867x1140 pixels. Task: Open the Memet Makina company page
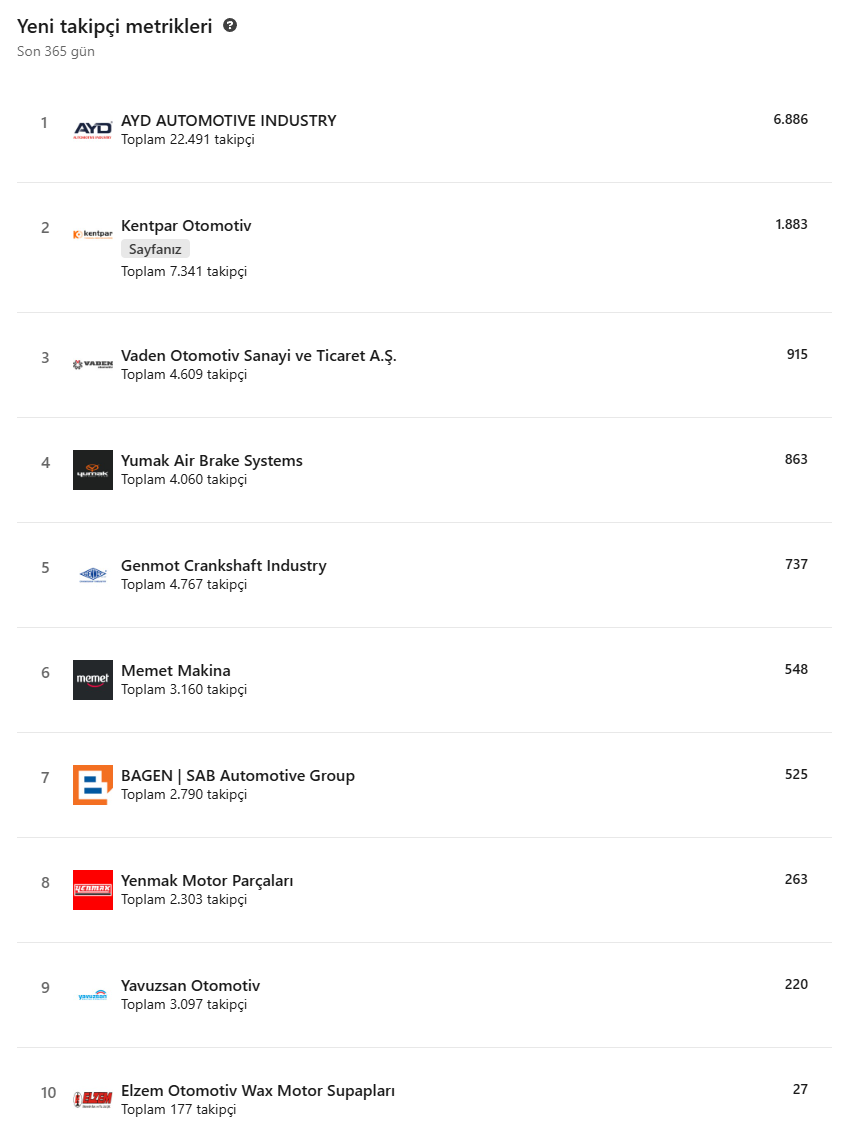[x=175, y=671]
